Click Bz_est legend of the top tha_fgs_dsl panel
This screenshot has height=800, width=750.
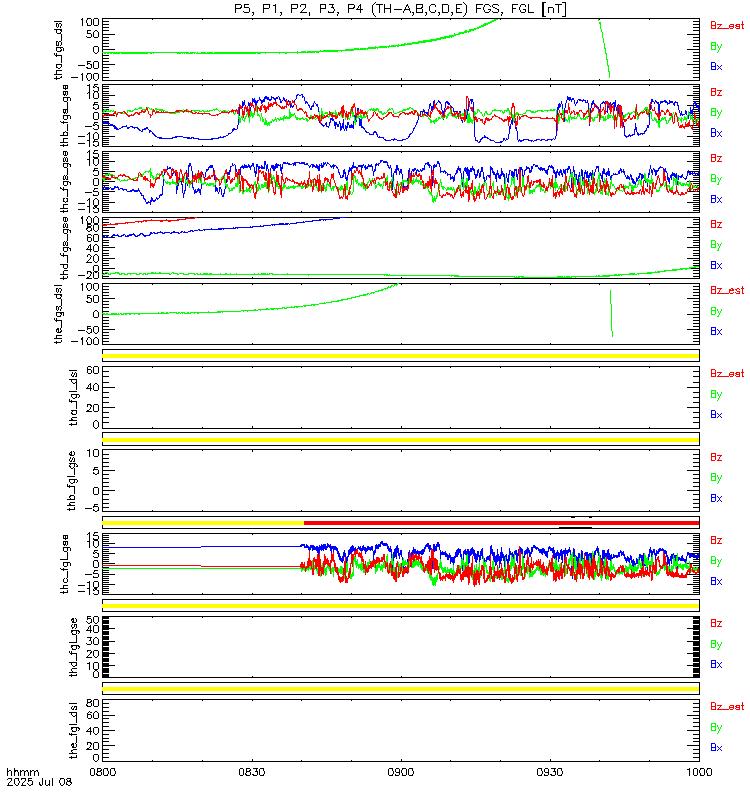click(x=727, y=26)
